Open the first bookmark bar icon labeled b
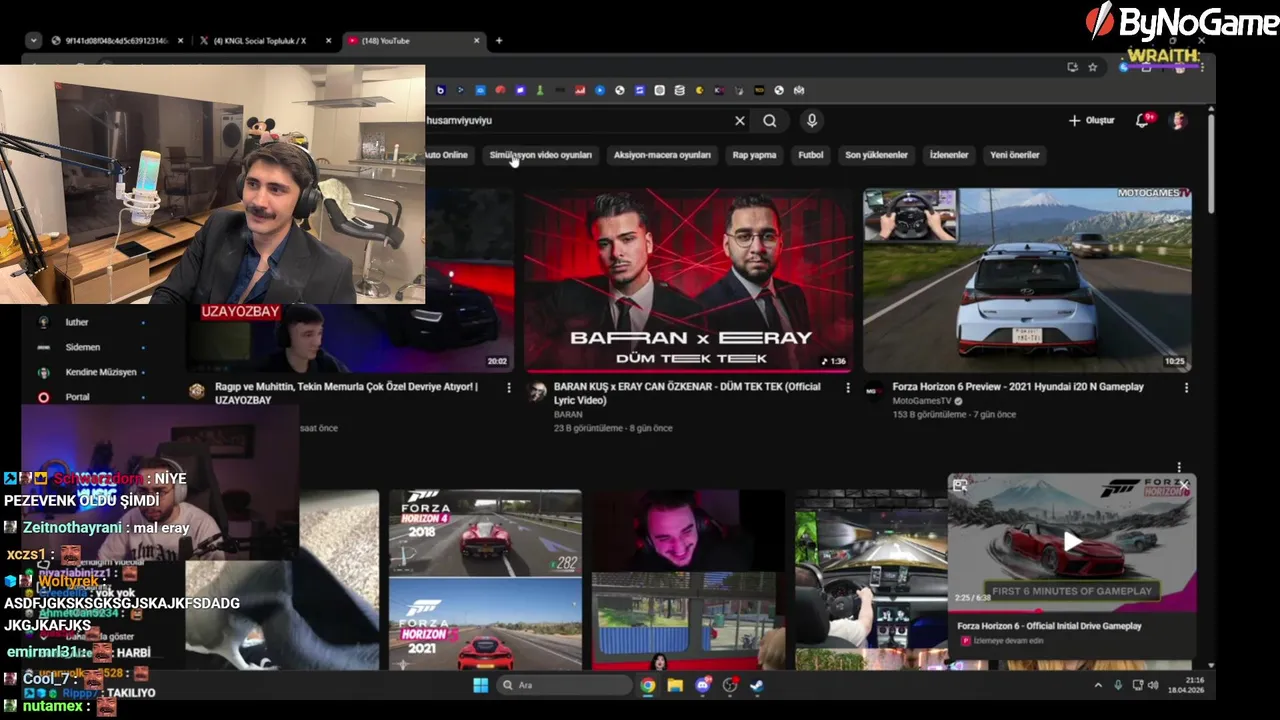Screen dimensions: 1280x720 [441, 90]
